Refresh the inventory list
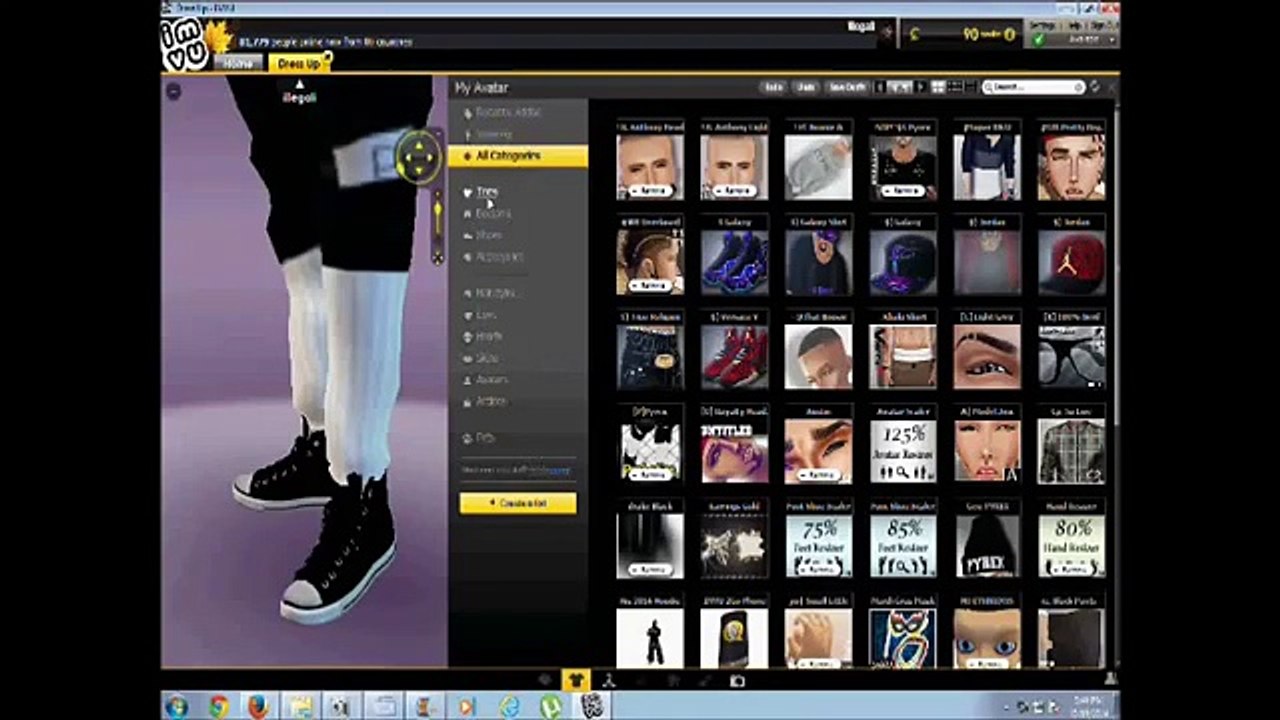 (1096, 87)
